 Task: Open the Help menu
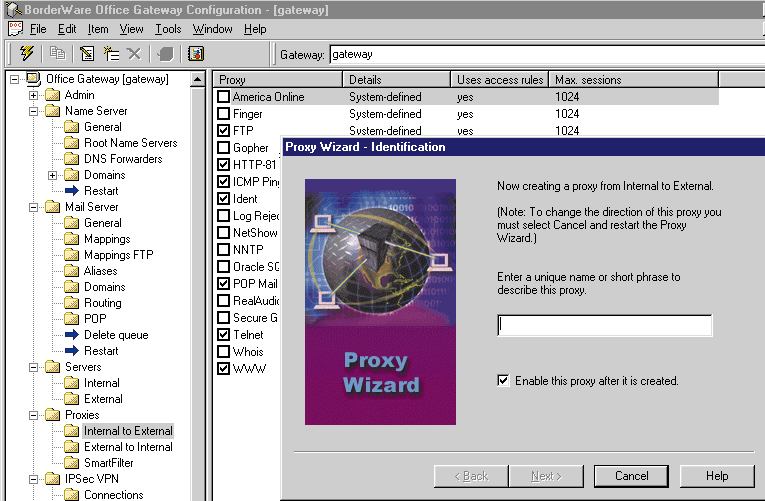tap(255, 29)
